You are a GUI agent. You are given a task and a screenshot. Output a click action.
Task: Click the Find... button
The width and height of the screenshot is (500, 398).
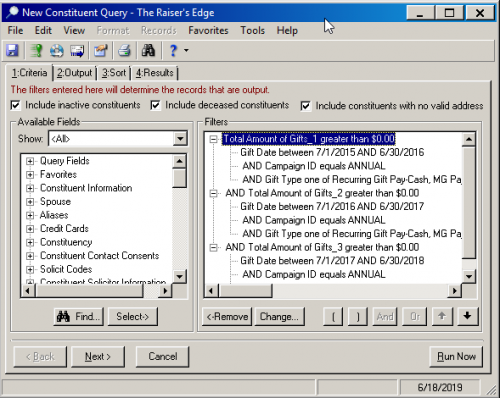coord(78,316)
